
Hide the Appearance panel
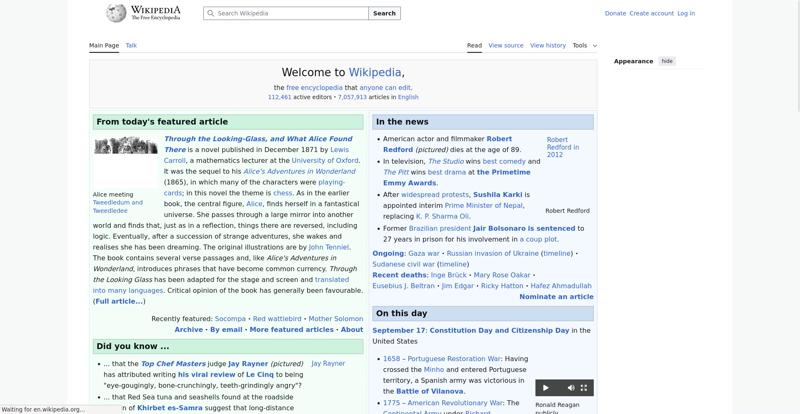[x=667, y=61]
